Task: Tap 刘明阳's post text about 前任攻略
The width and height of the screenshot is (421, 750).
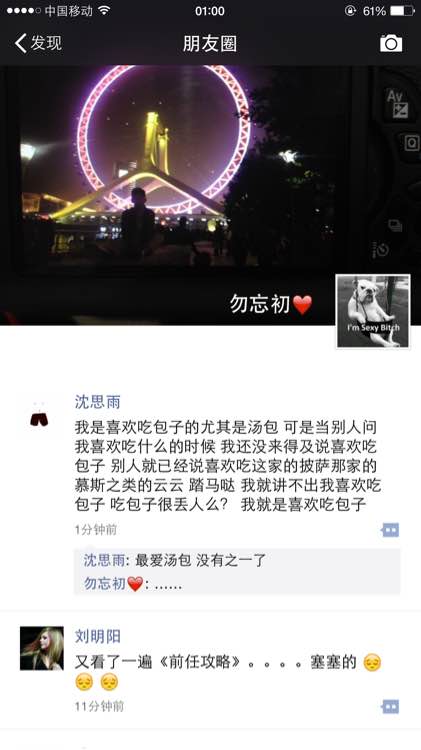Action: click(228, 672)
